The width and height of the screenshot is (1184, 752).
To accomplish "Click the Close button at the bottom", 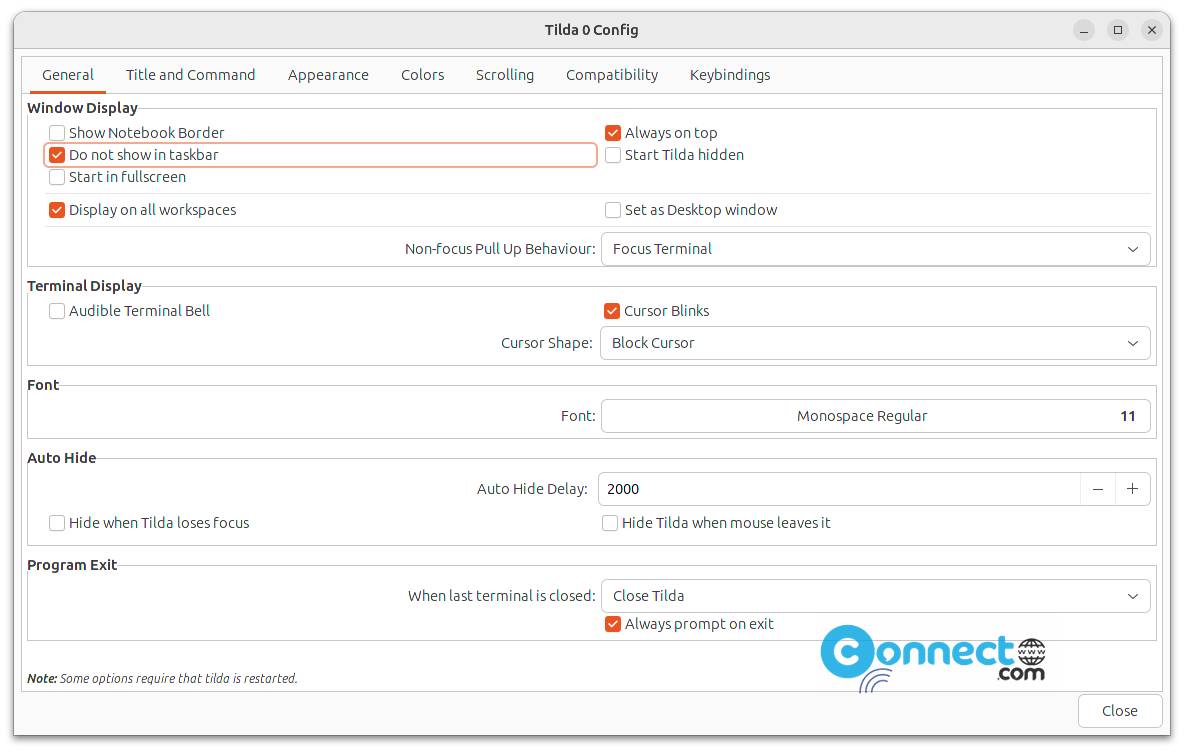I will (1119, 711).
